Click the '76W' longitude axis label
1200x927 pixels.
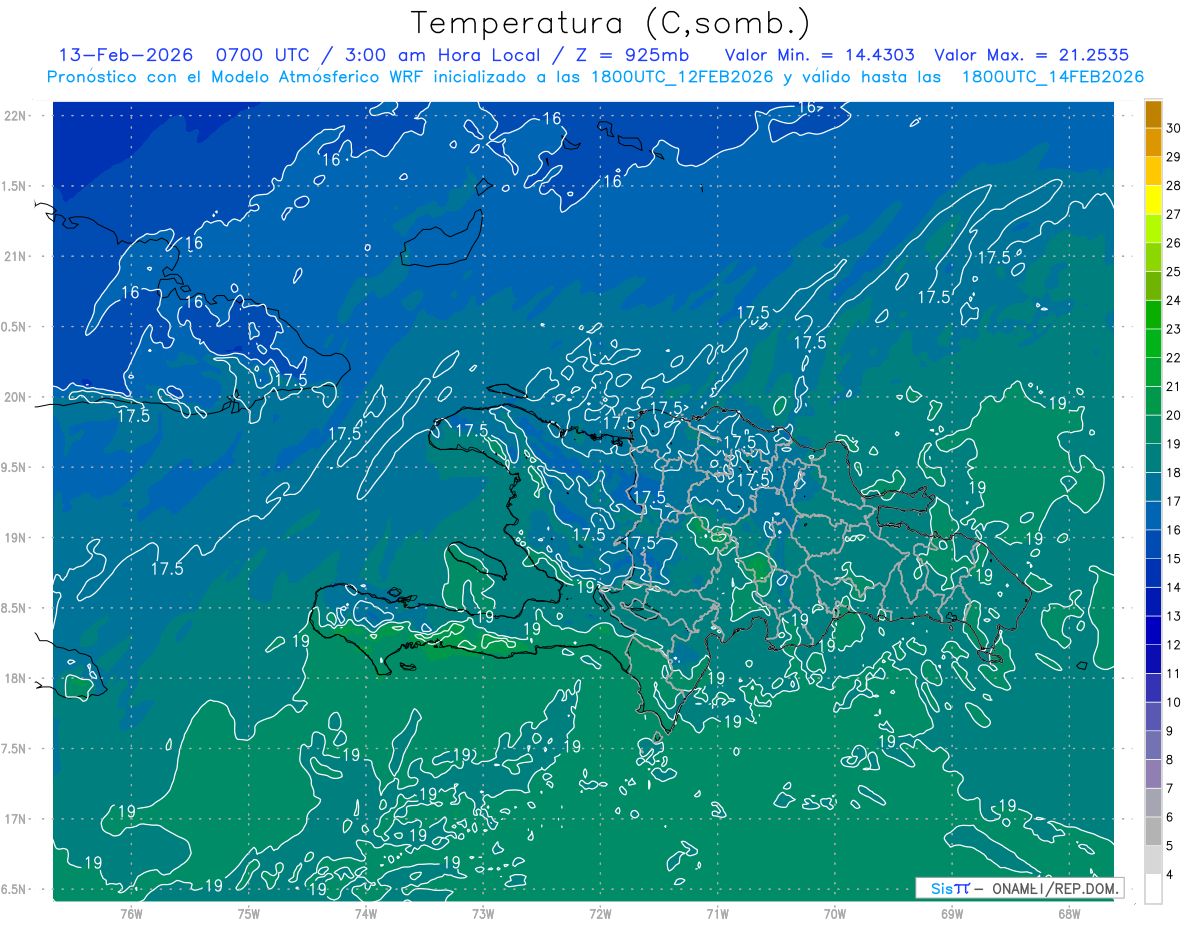click(x=131, y=912)
